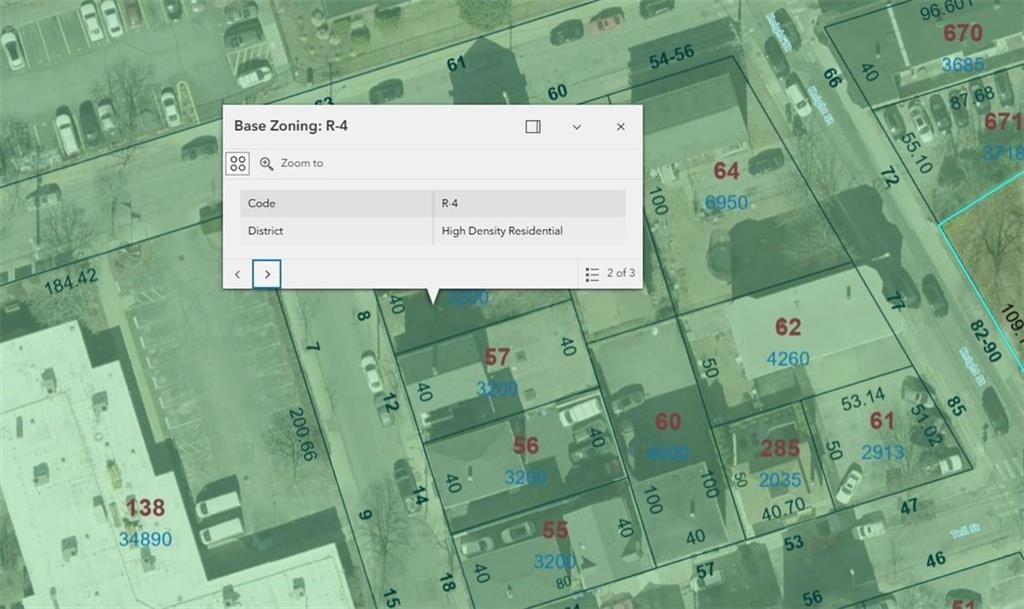Click the Base Zoning: R-4 title
The image size is (1024, 609).
click(x=291, y=126)
